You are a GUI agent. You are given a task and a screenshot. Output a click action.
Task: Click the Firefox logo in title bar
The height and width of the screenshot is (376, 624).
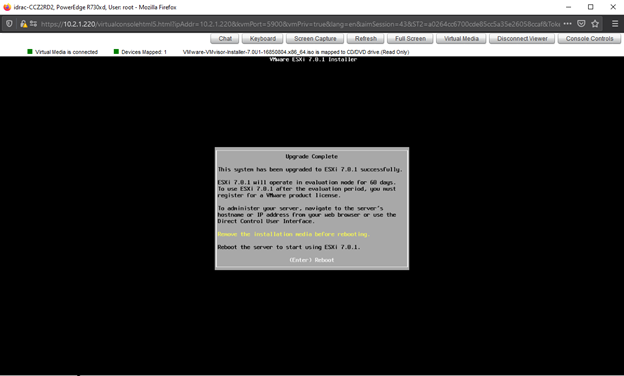pyautogui.click(x=7, y=7)
